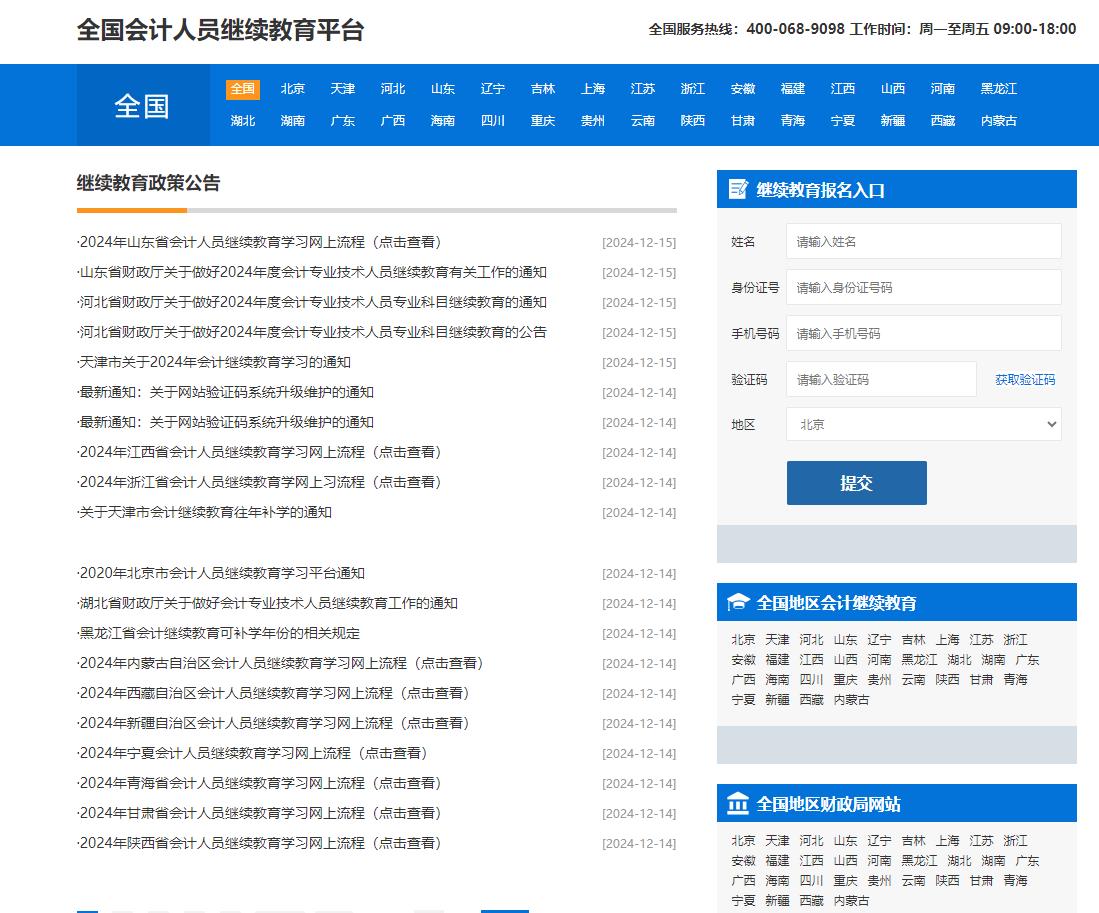Focus the 身份证号 ID number input field
This screenshot has height=913, width=1099.
924,287
